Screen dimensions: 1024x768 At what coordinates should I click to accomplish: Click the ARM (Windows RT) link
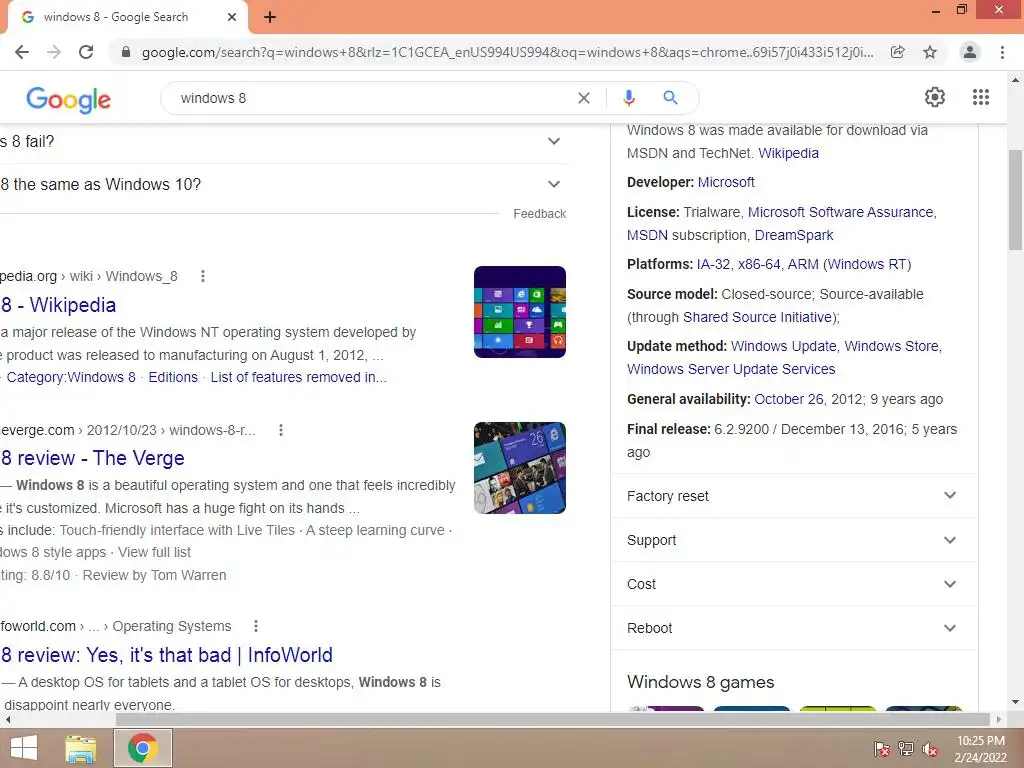point(849,264)
